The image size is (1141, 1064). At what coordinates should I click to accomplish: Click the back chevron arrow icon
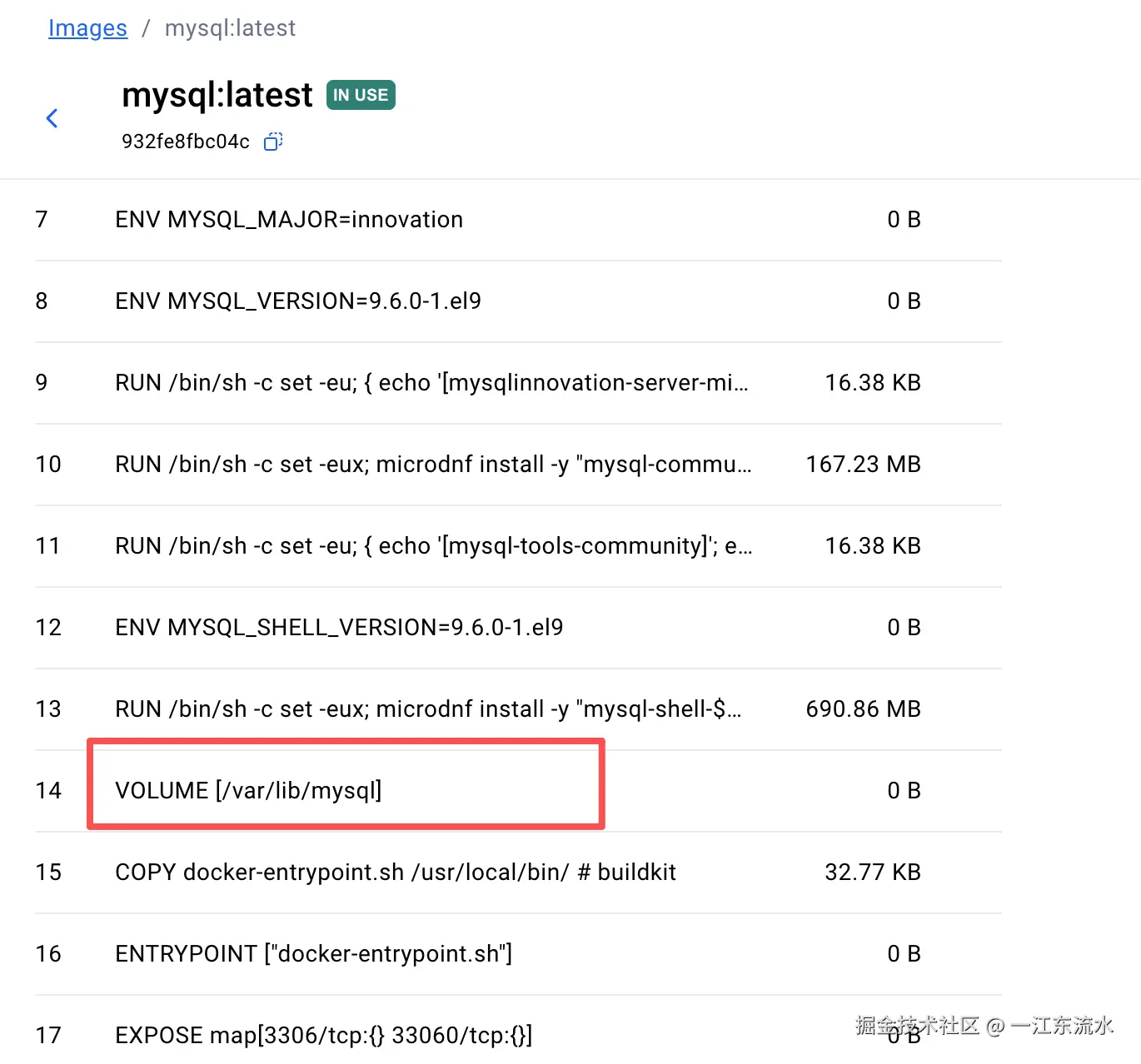pos(52,118)
